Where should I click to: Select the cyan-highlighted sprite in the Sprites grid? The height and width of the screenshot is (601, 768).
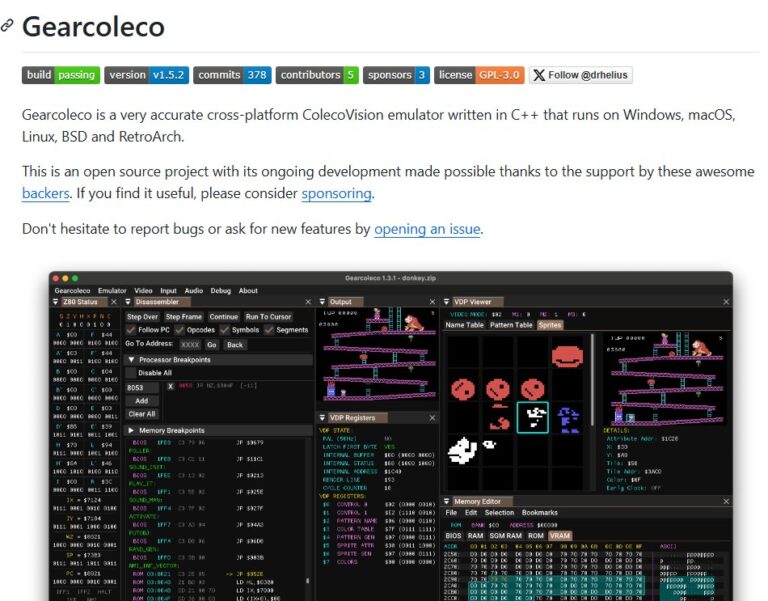coord(532,417)
